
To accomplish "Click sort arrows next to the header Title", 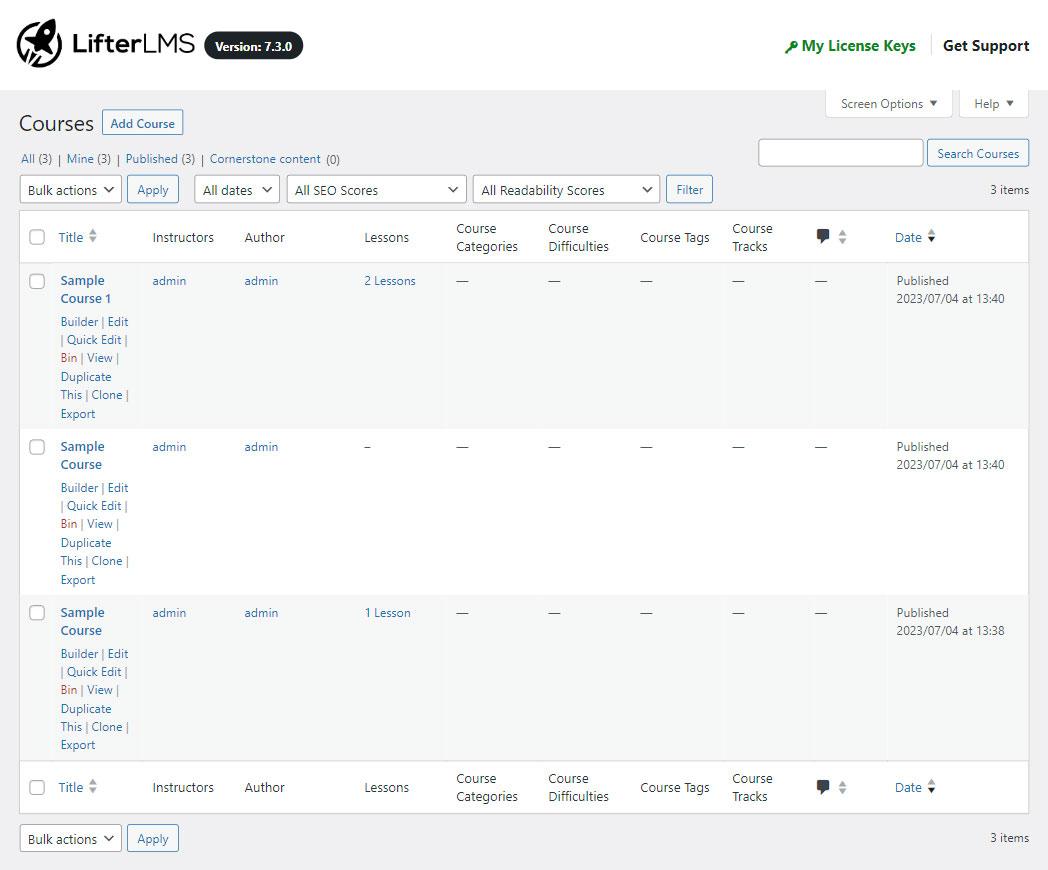I will pos(93,236).
